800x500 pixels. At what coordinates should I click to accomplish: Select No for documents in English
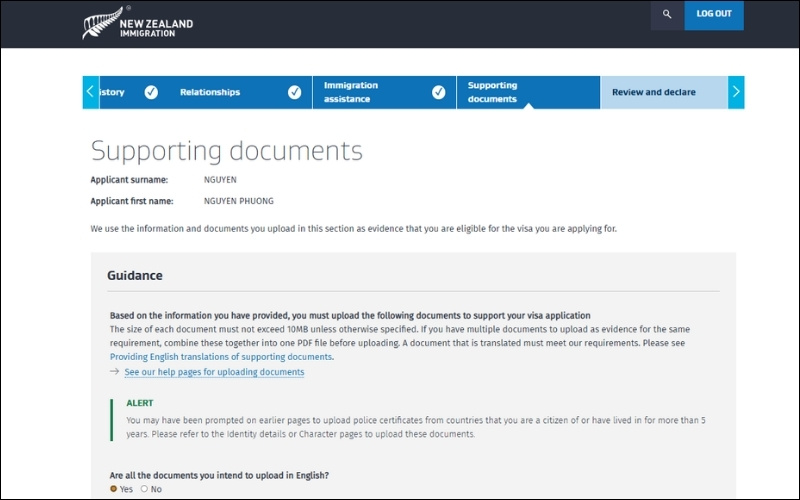[x=144, y=489]
